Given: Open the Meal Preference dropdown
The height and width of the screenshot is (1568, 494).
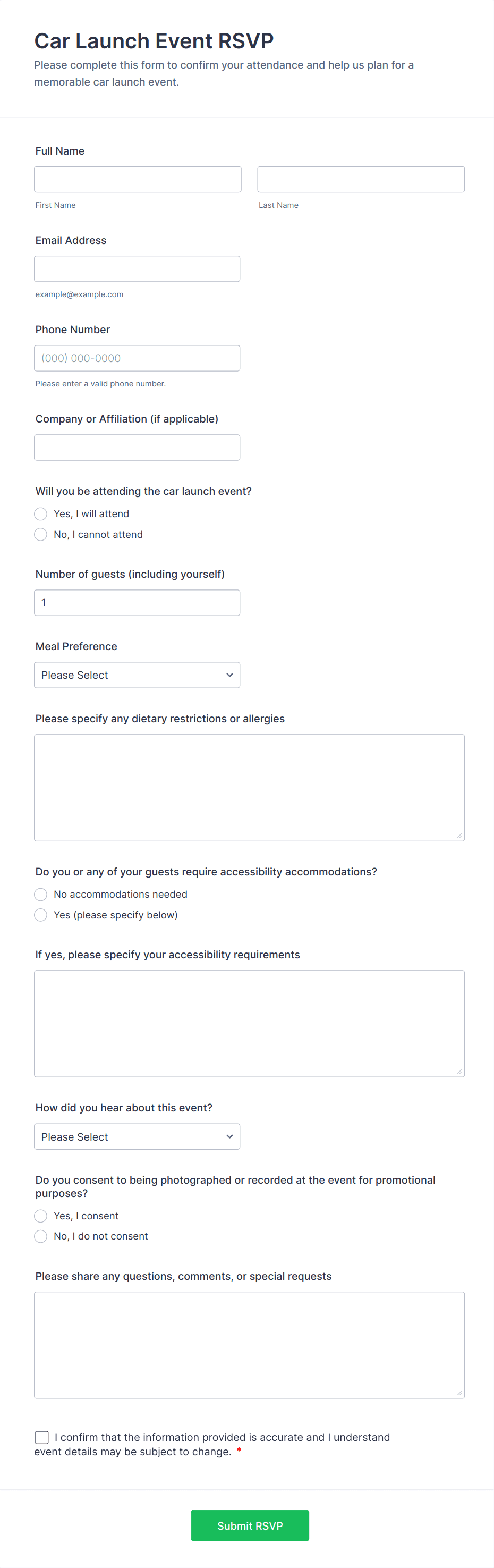Looking at the screenshot, I should tap(137, 675).
